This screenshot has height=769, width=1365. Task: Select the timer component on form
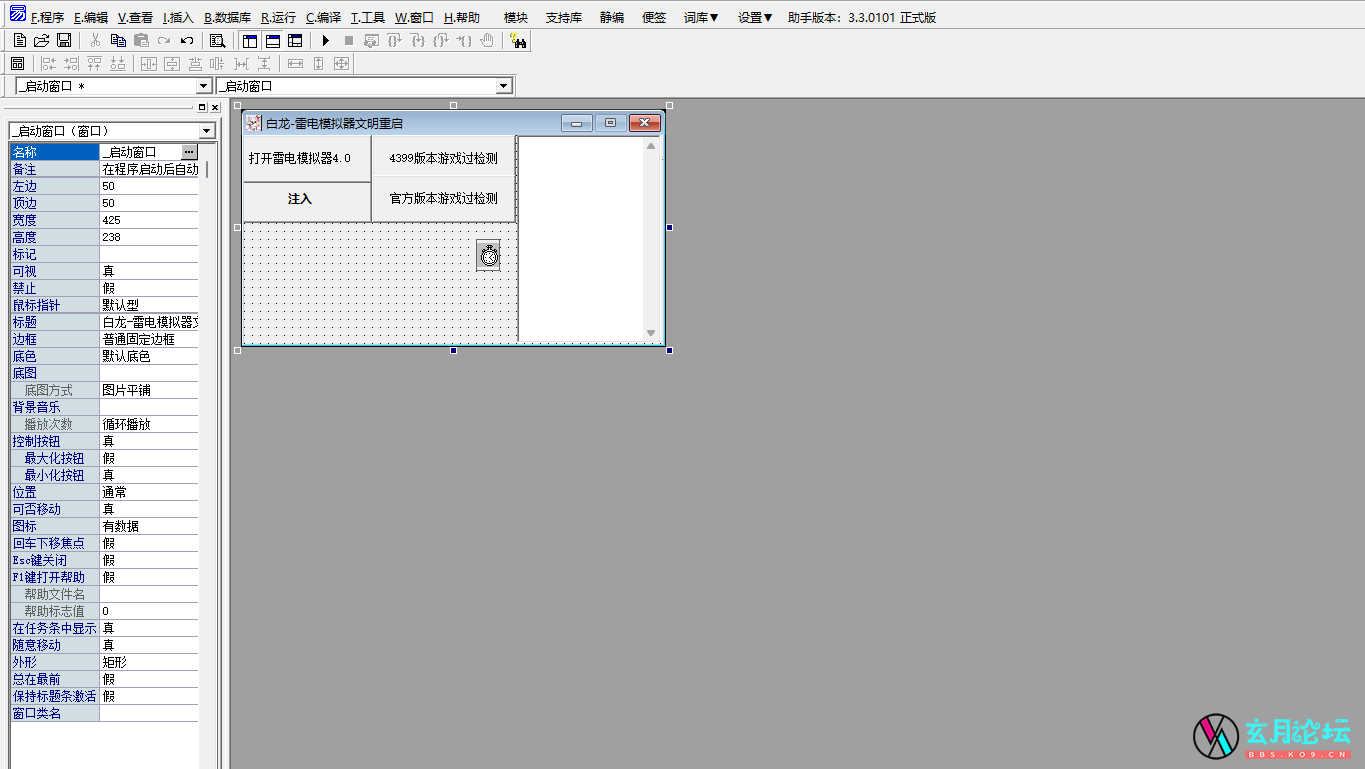(x=488, y=255)
